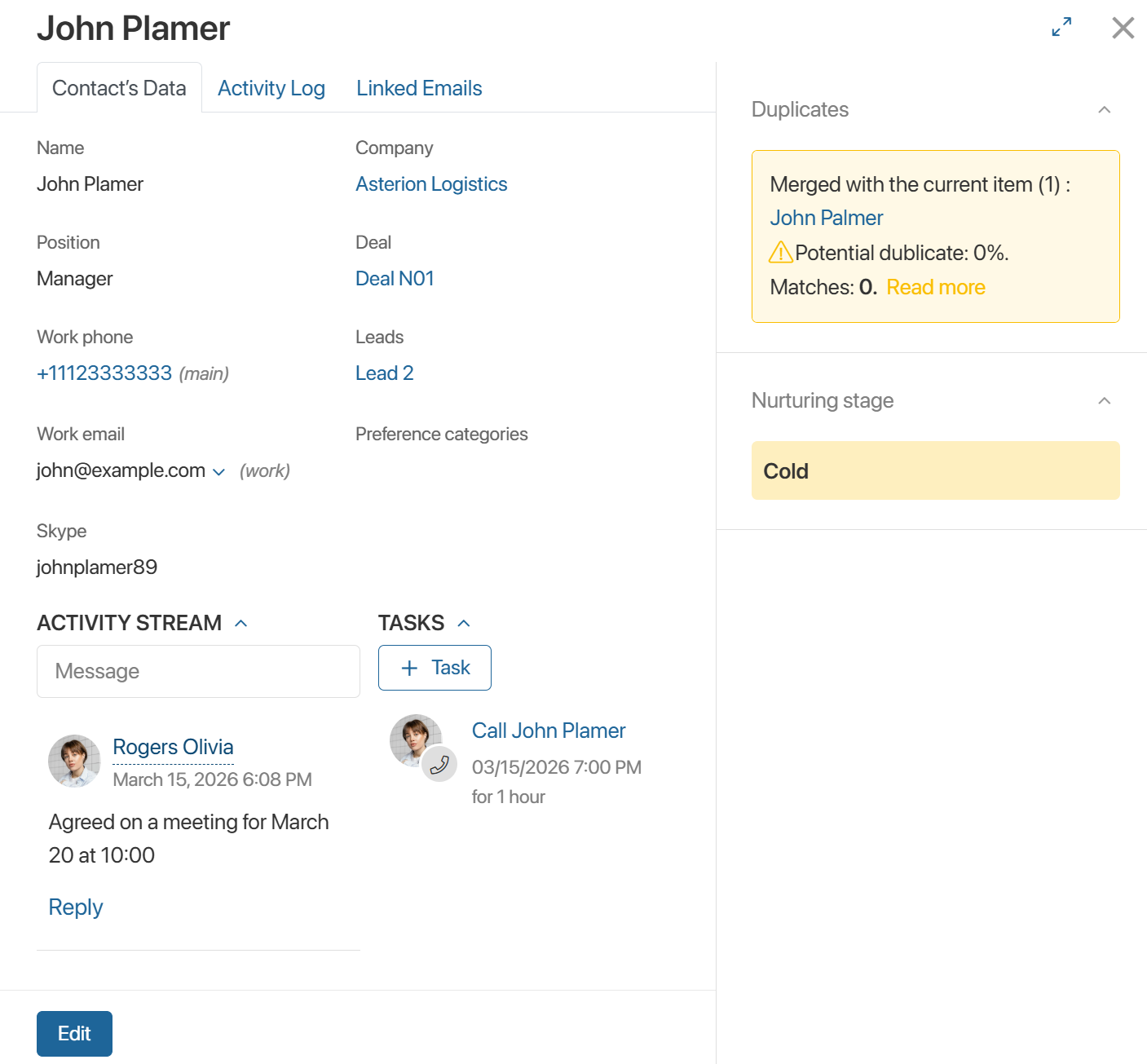Click the assignee avatar for Call John Plamer task
The image size is (1147, 1064).
(413, 739)
